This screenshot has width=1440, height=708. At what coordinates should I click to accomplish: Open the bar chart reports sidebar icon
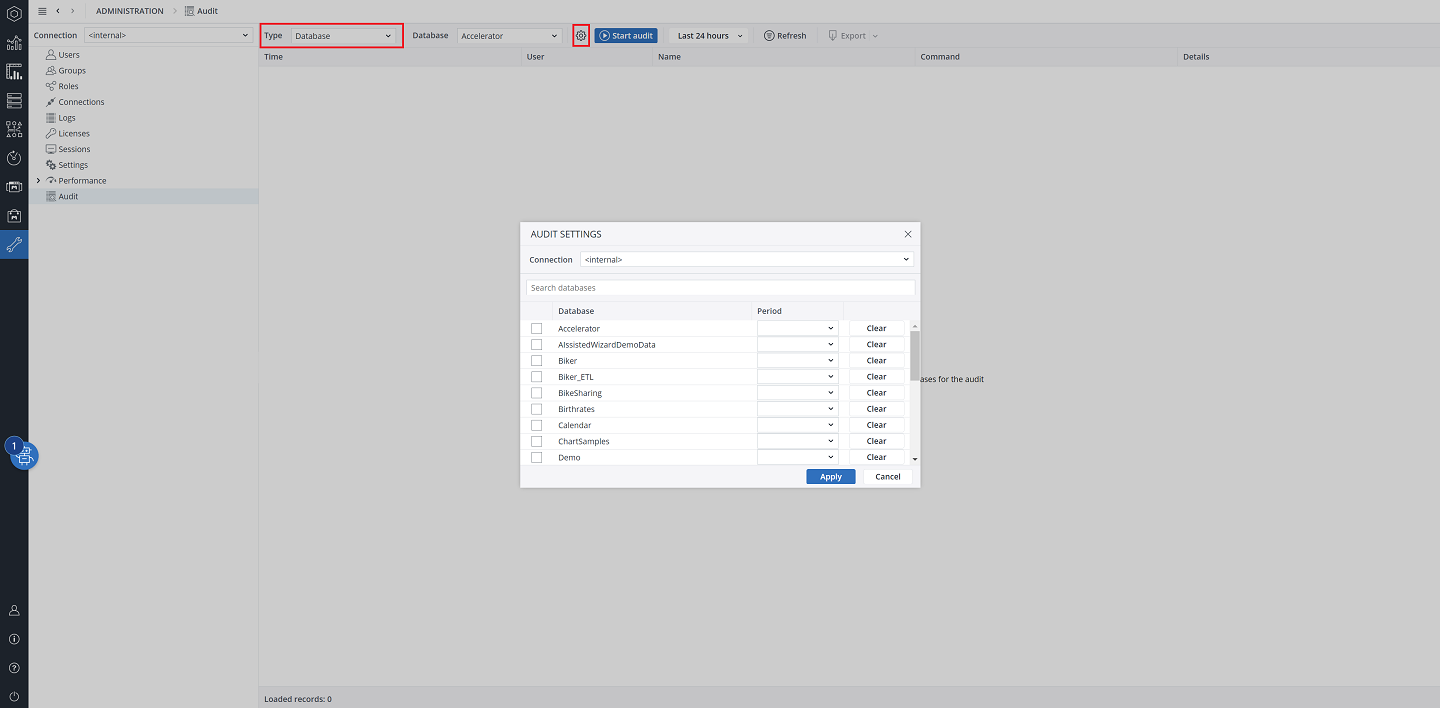(14, 72)
